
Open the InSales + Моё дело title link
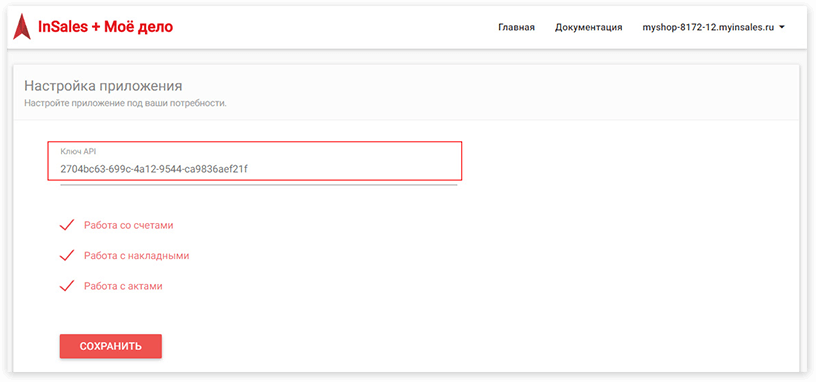point(106,27)
